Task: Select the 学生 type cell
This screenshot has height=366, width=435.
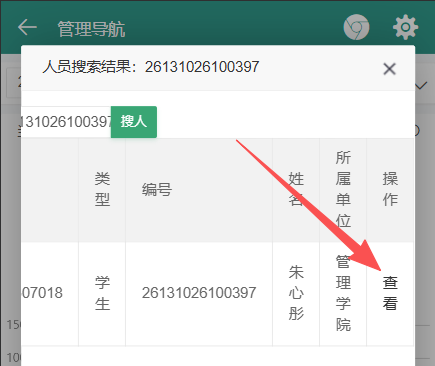Action: point(102,294)
